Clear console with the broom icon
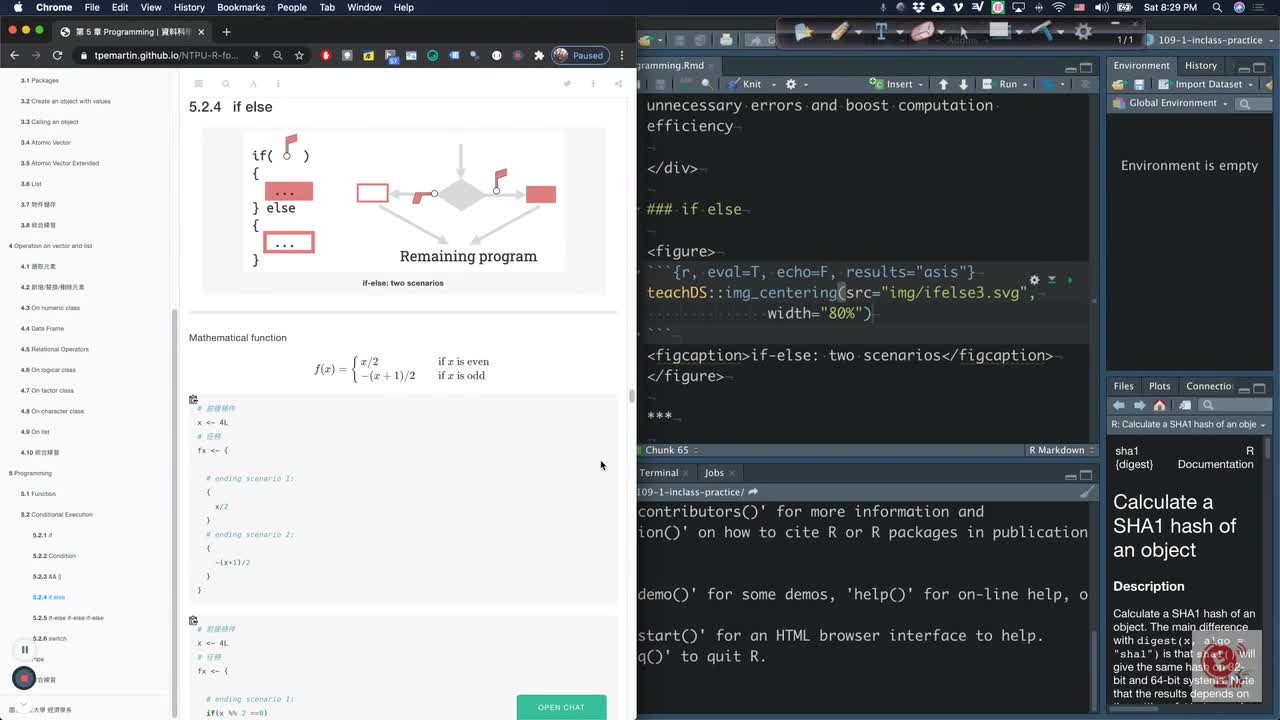 click(1086, 492)
